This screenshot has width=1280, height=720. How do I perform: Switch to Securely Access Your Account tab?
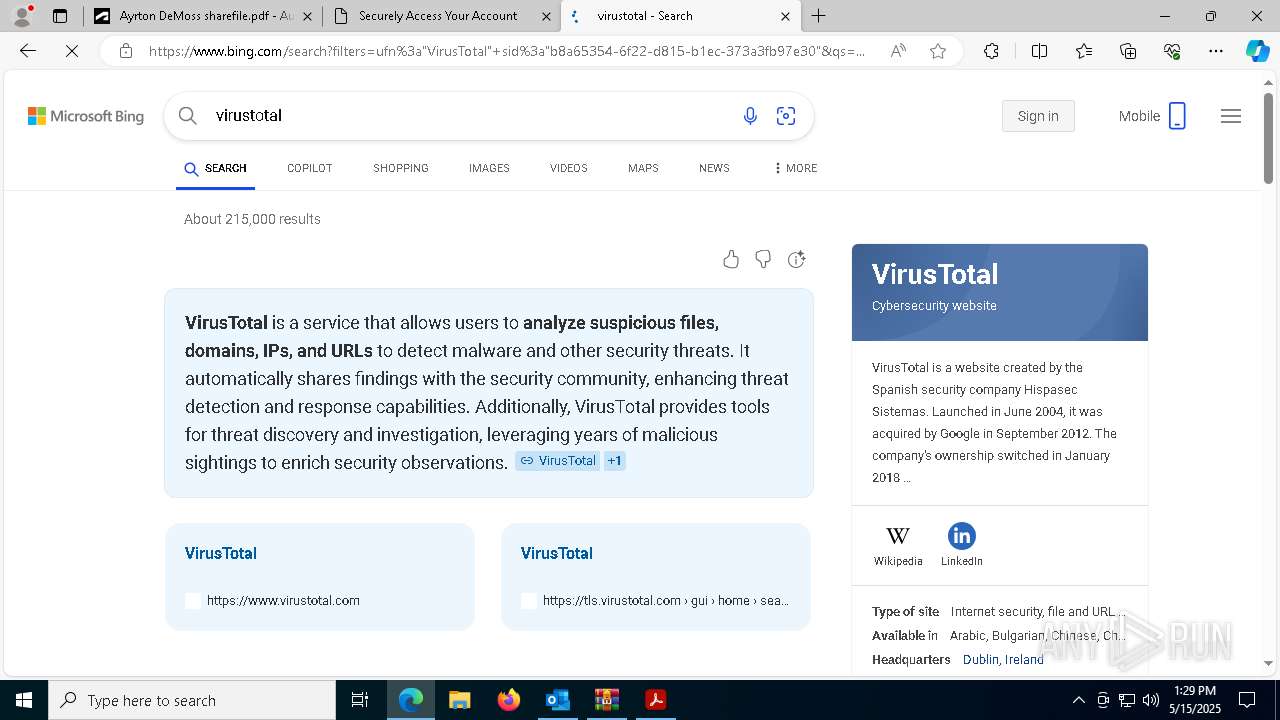440,16
